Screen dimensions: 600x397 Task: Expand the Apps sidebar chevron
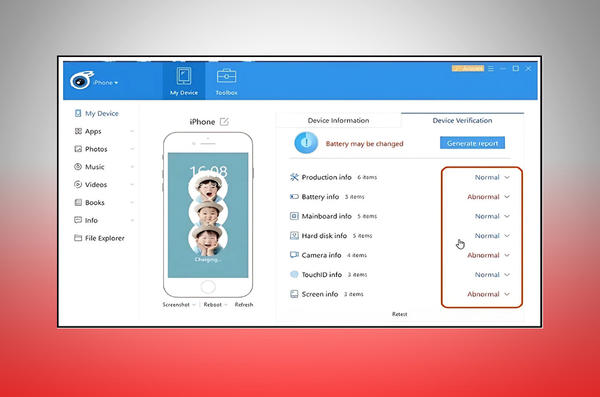(132, 131)
